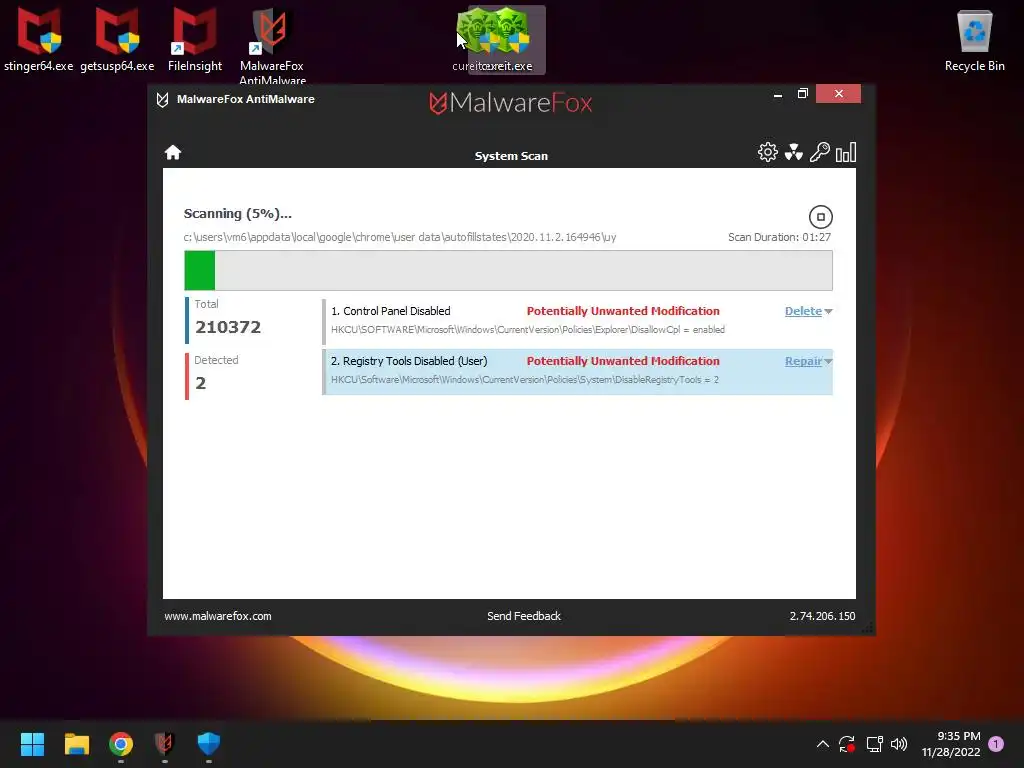Open FileInsight desktop shortcut
This screenshot has height=768, width=1024.
click(195, 39)
